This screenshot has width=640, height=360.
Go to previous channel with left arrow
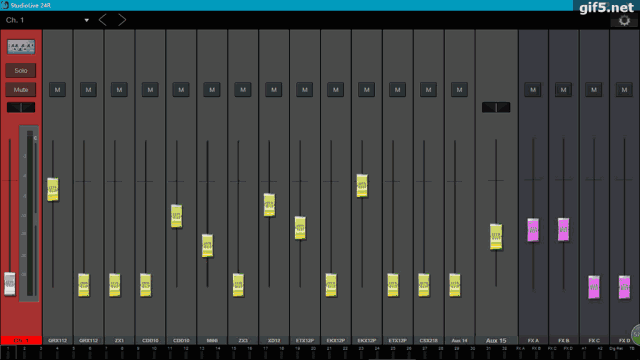[x=103, y=20]
